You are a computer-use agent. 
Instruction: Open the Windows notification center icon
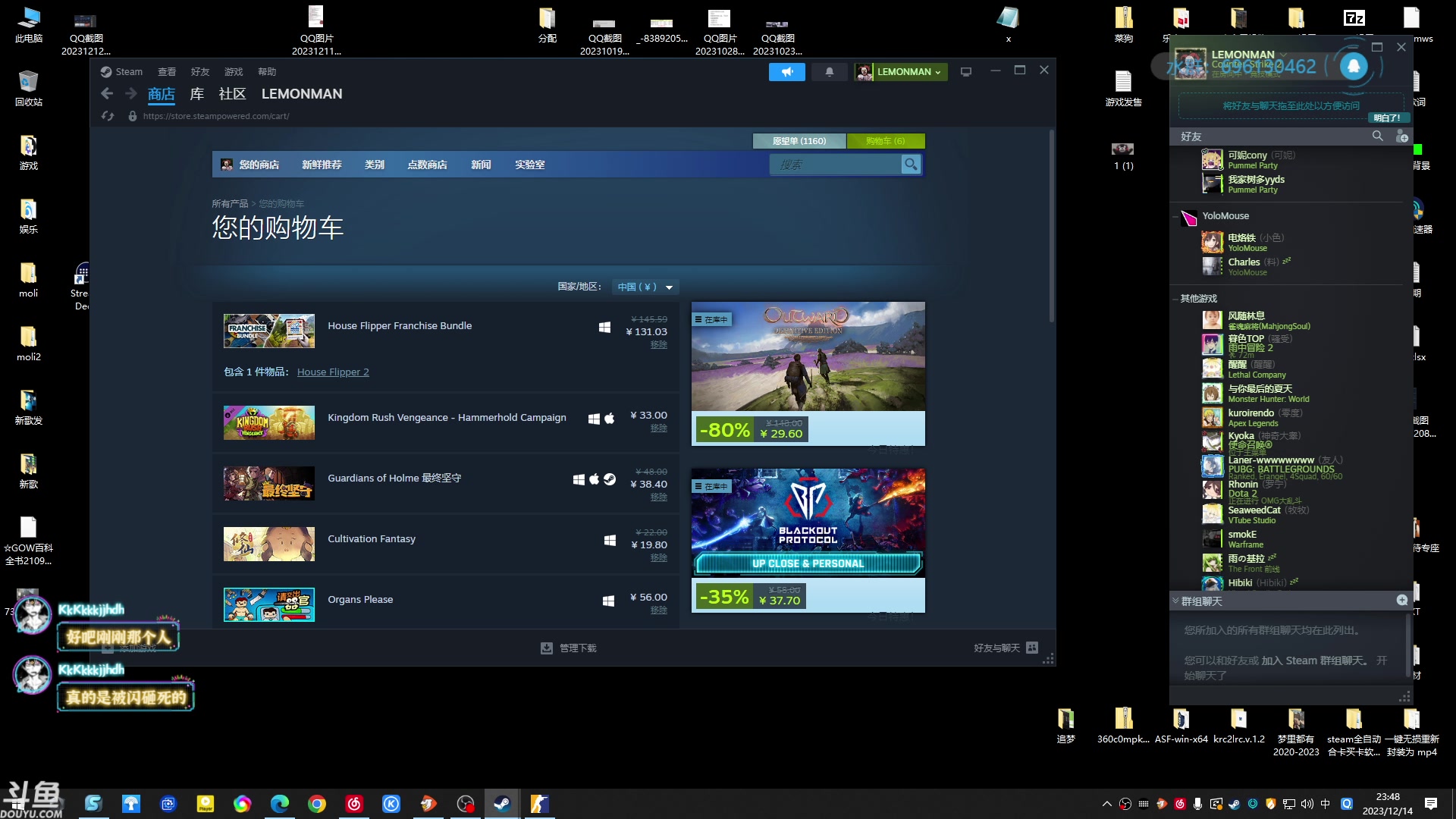point(1431,804)
